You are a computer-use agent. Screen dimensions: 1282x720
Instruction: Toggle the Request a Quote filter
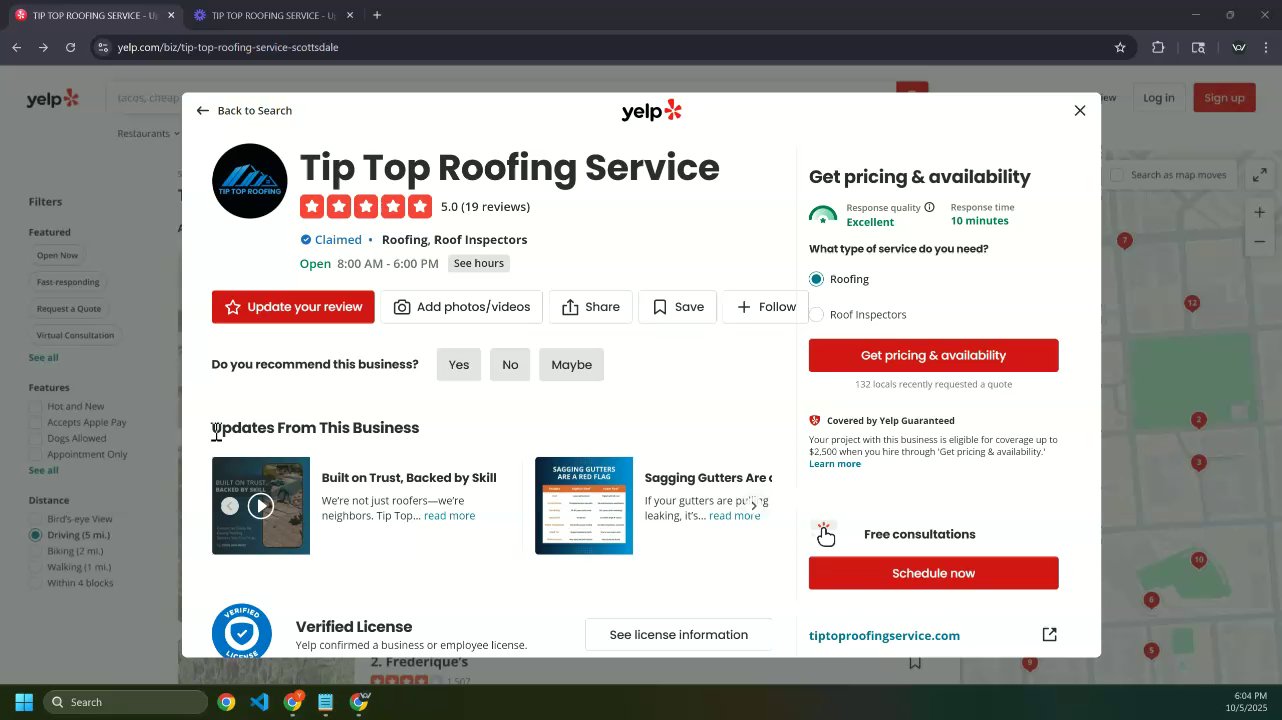[69, 309]
